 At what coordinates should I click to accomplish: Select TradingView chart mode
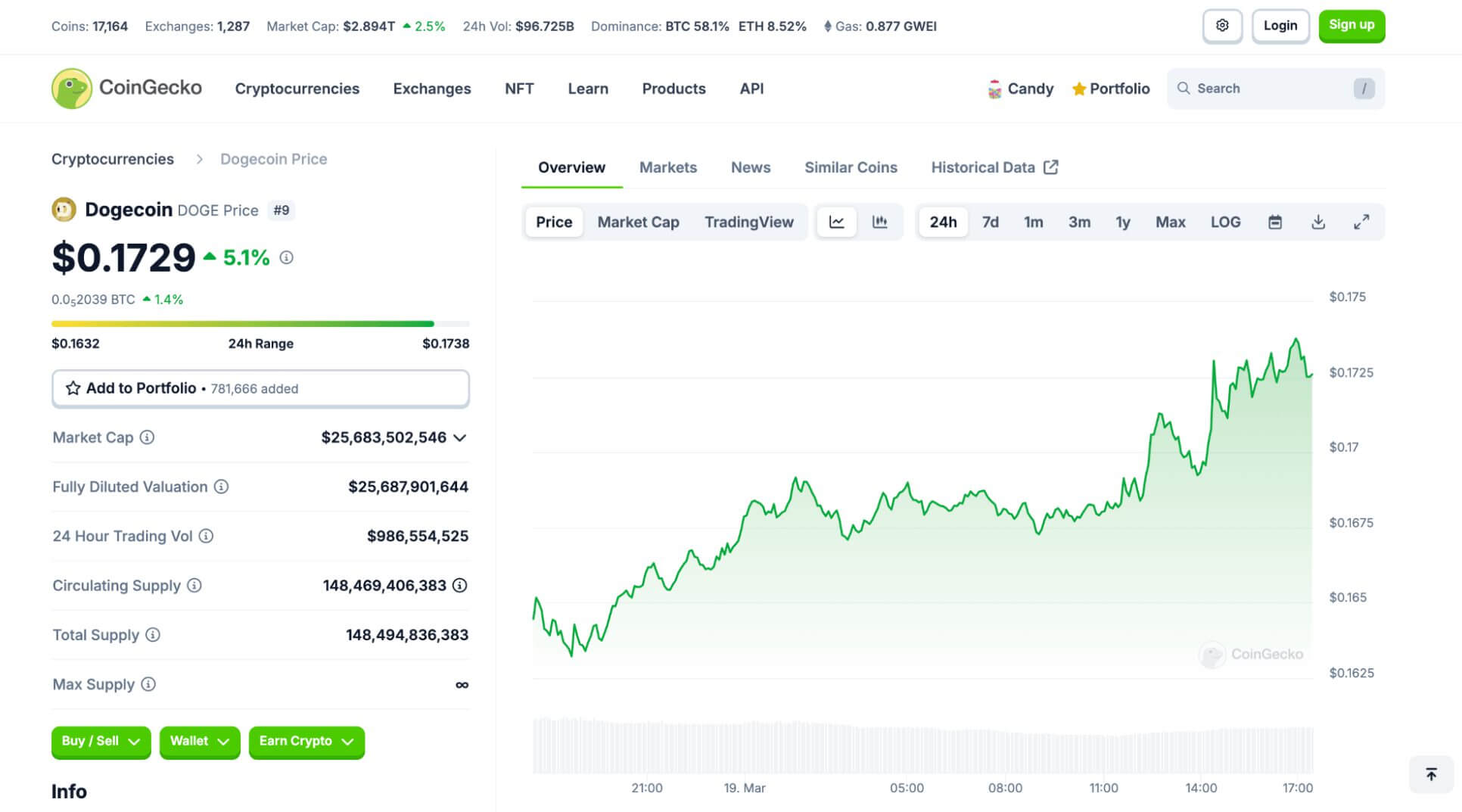coord(749,222)
